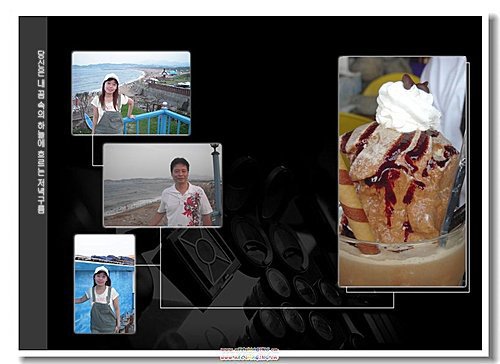Open the photo of man in floral shirt
The height and width of the screenshot is (364, 500).
coord(162,185)
